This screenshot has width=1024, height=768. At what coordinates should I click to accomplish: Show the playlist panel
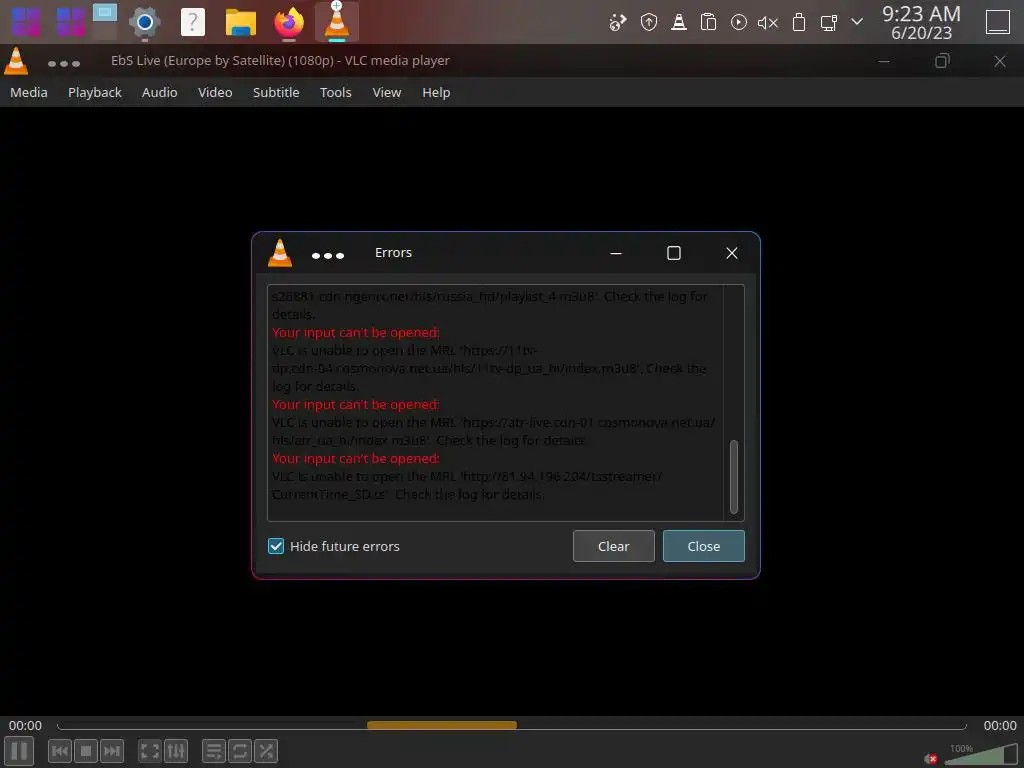click(214, 751)
